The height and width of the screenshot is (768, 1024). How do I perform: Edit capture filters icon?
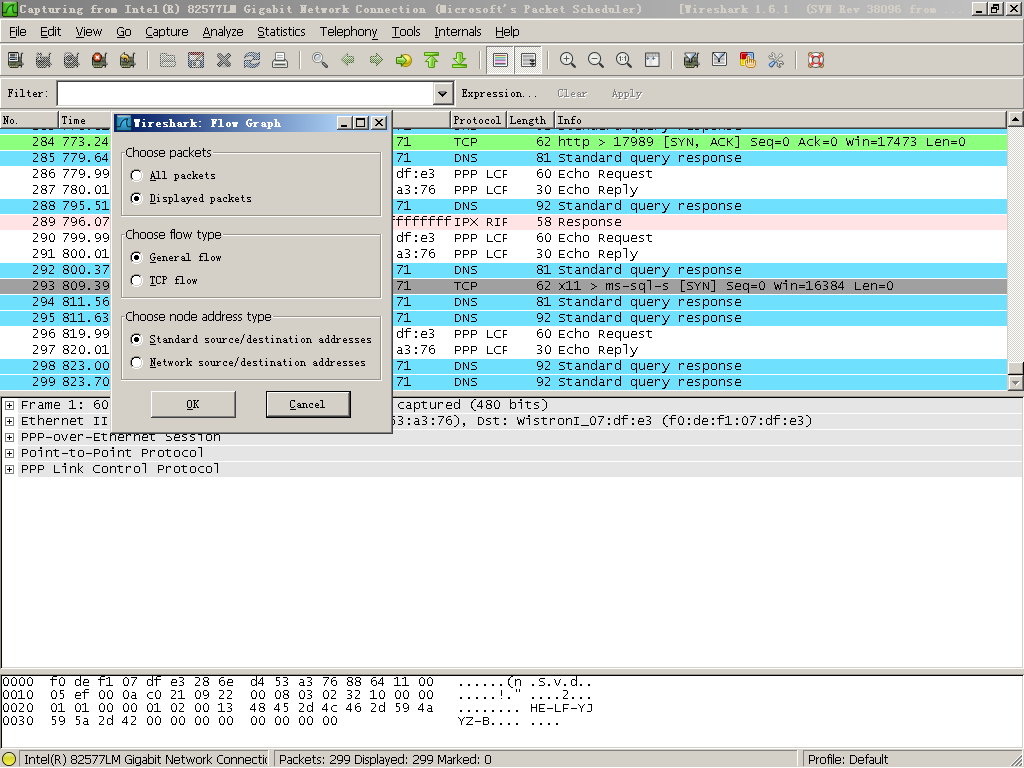(x=692, y=60)
